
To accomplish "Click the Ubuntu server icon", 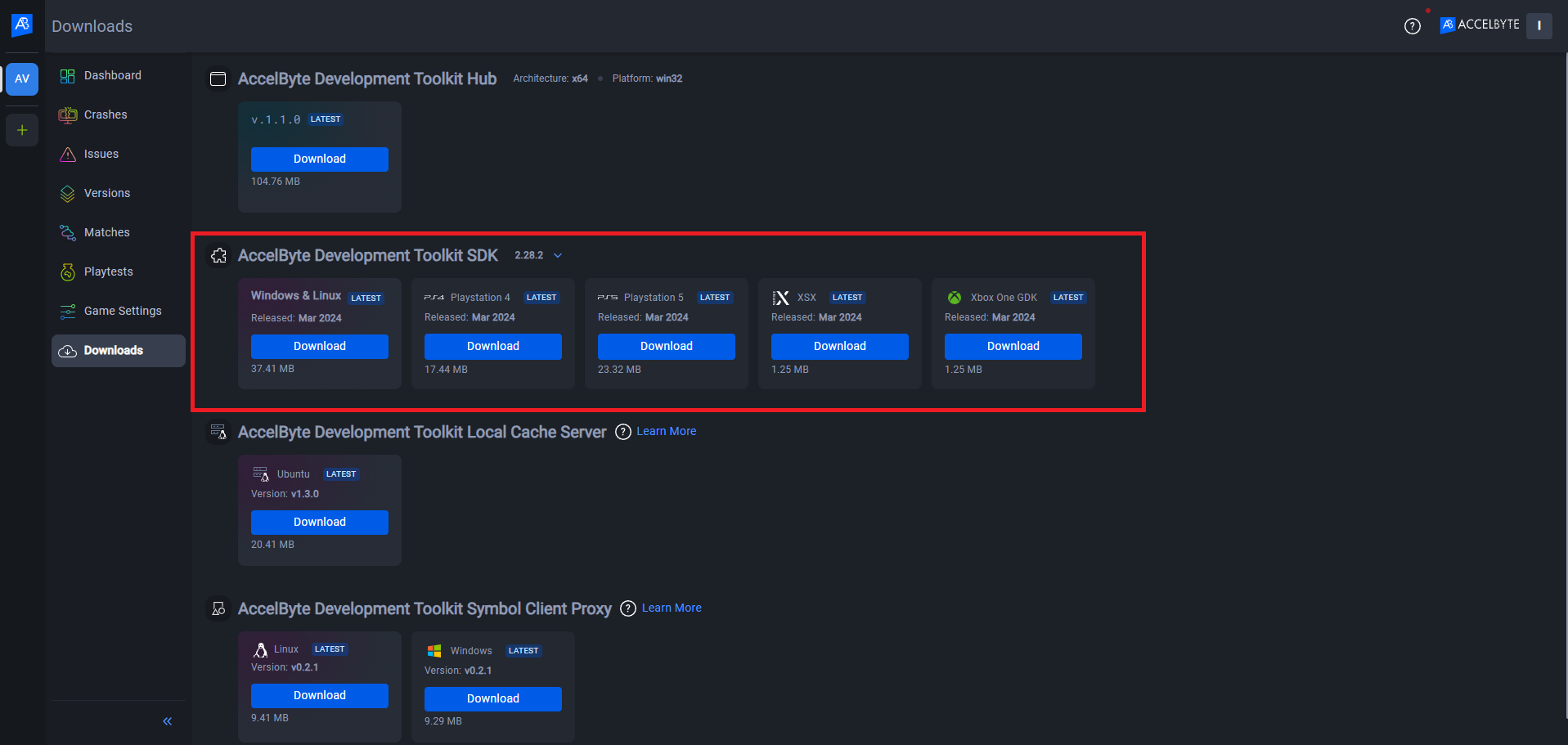I will tap(261, 474).
